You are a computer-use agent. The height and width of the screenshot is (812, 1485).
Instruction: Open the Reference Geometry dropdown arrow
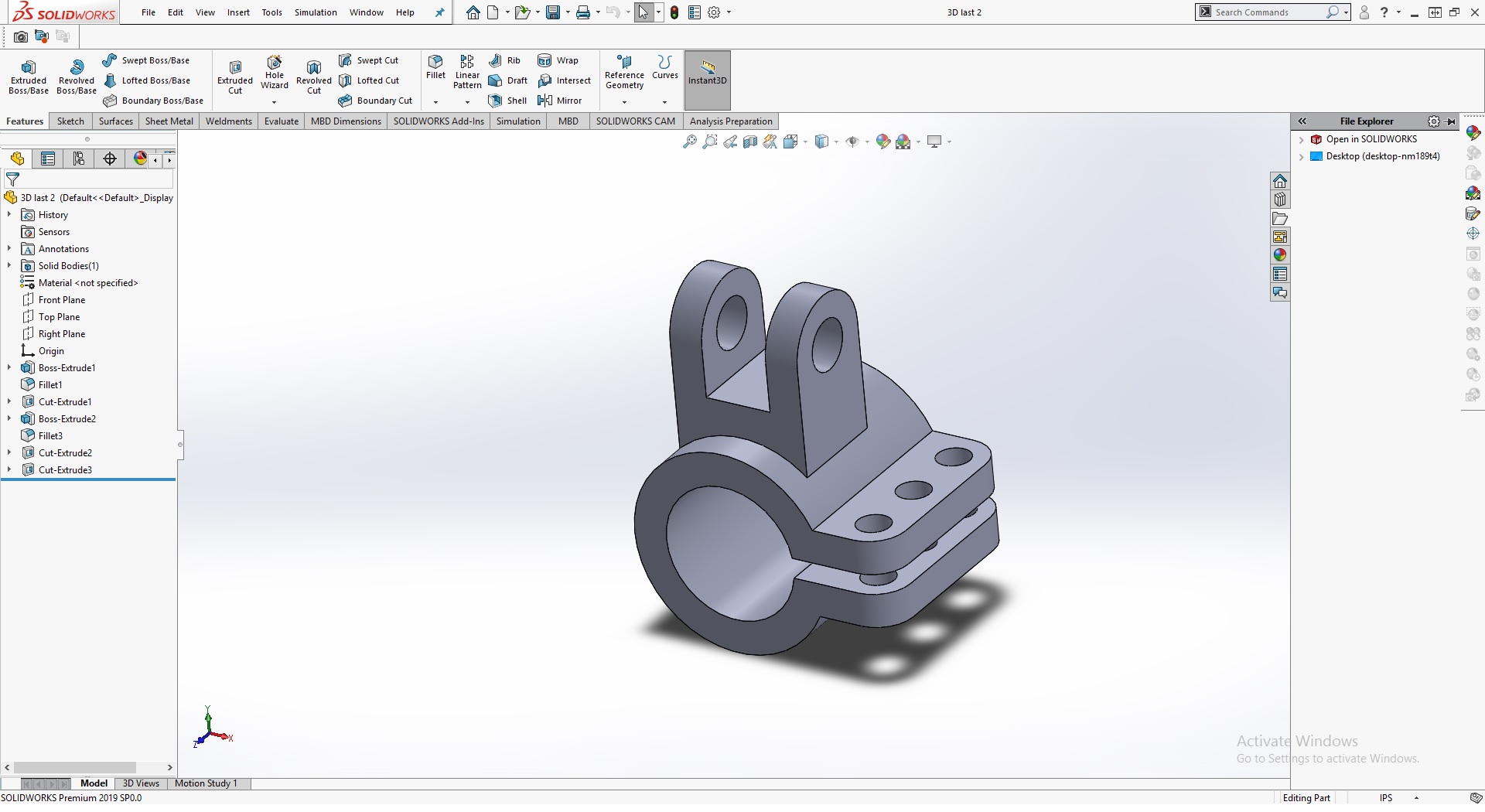pos(624,102)
